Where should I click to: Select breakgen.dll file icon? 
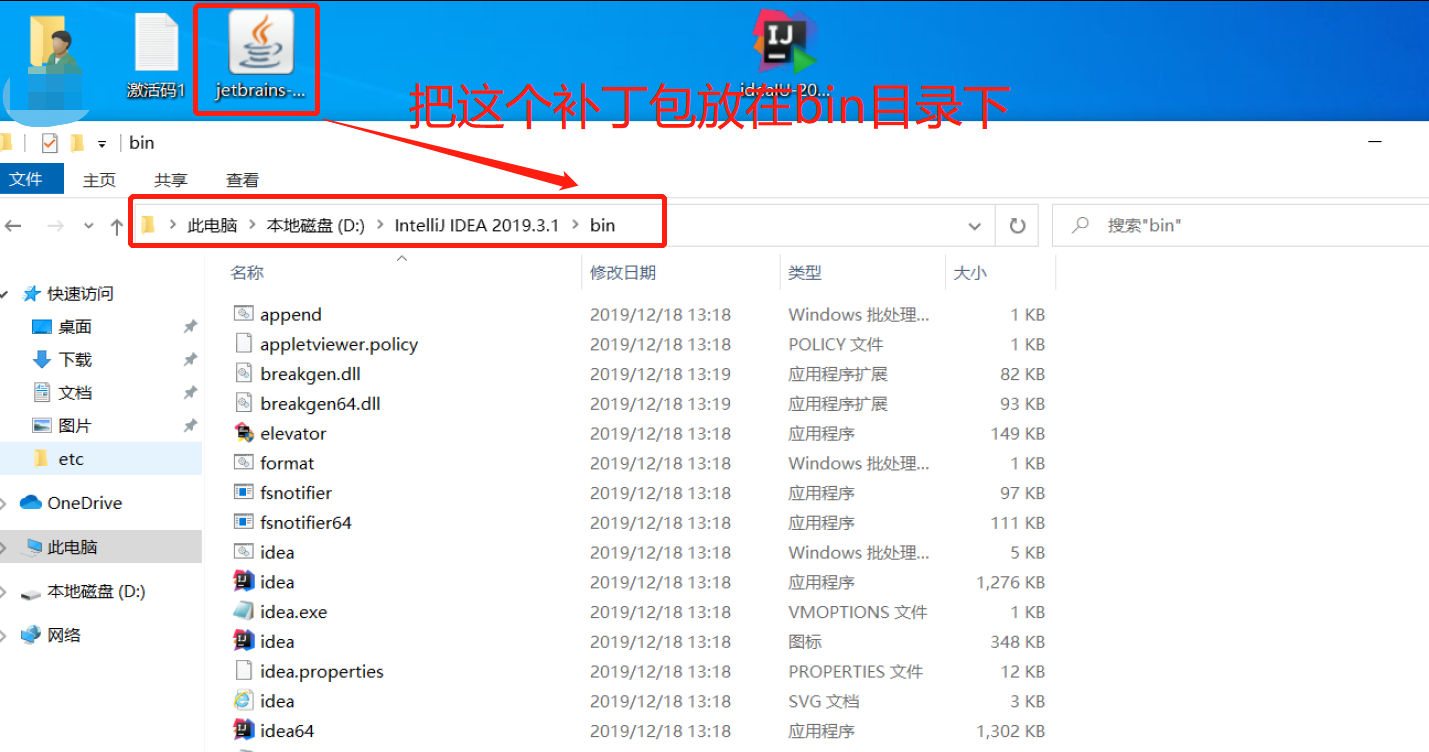(244, 373)
